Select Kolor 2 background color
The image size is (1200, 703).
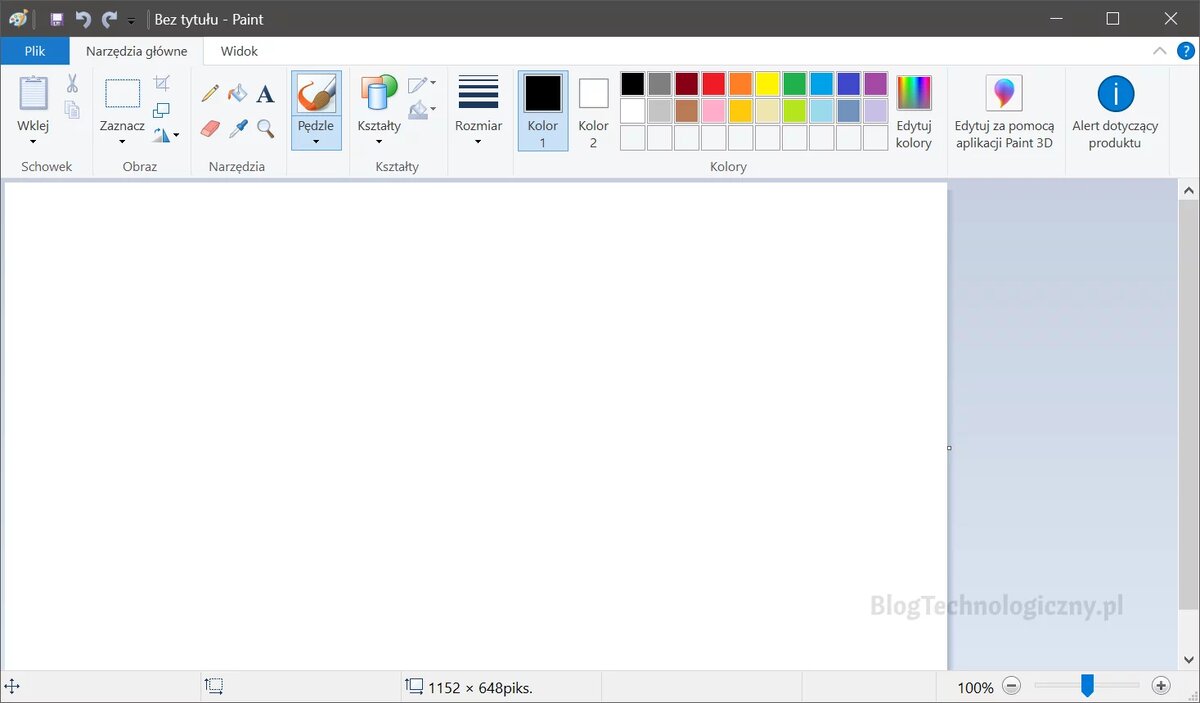click(x=593, y=111)
